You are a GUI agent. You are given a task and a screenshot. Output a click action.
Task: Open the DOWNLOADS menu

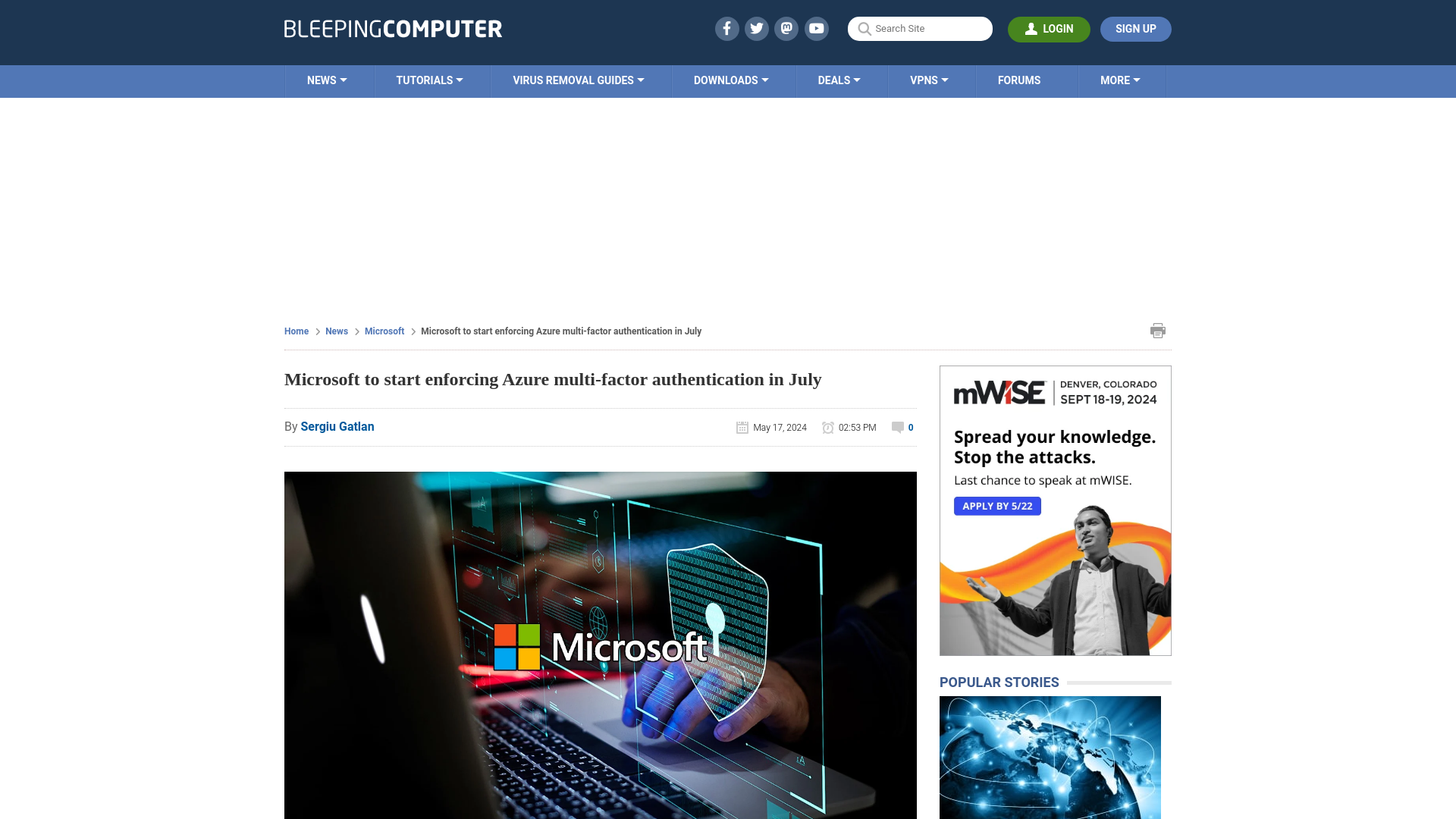click(731, 80)
